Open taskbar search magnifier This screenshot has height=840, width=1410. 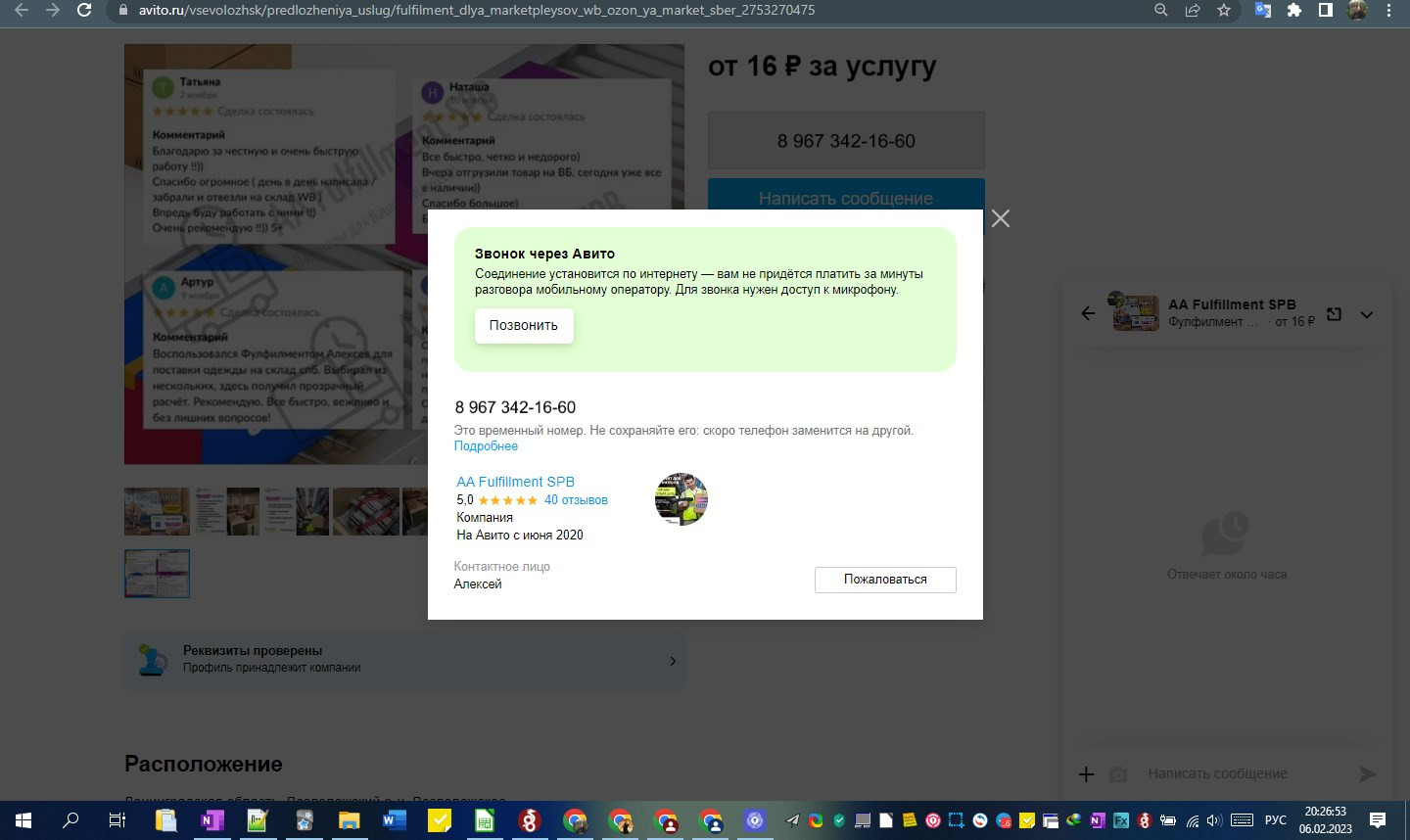tap(70, 820)
